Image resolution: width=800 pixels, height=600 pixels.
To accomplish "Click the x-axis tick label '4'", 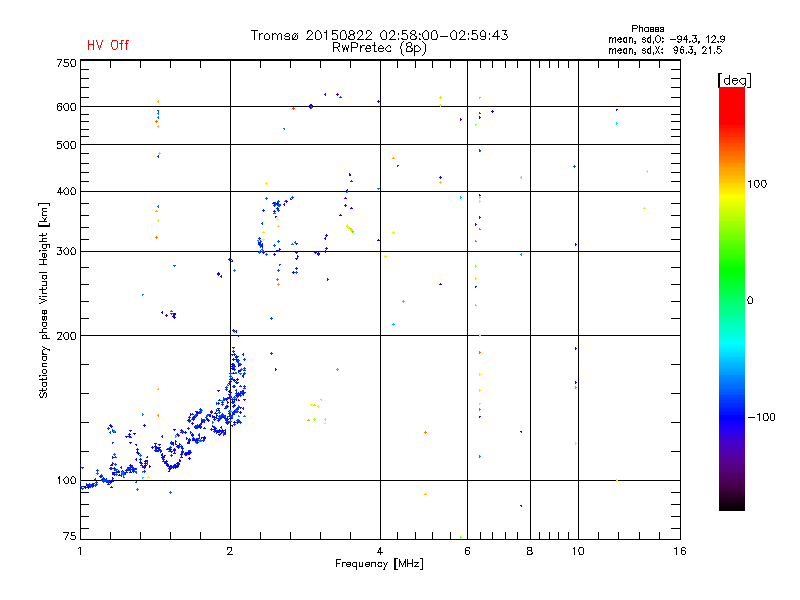I will click(x=380, y=551).
